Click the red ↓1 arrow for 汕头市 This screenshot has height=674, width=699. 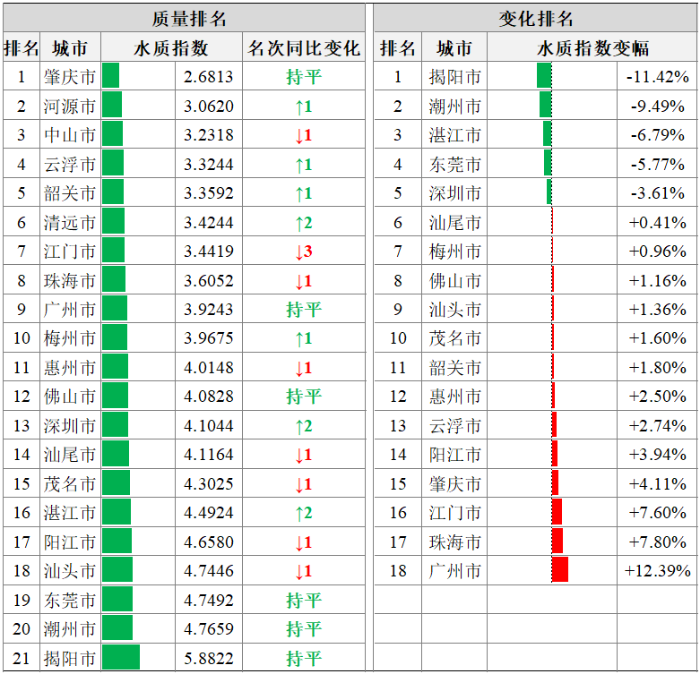[303, 571]
